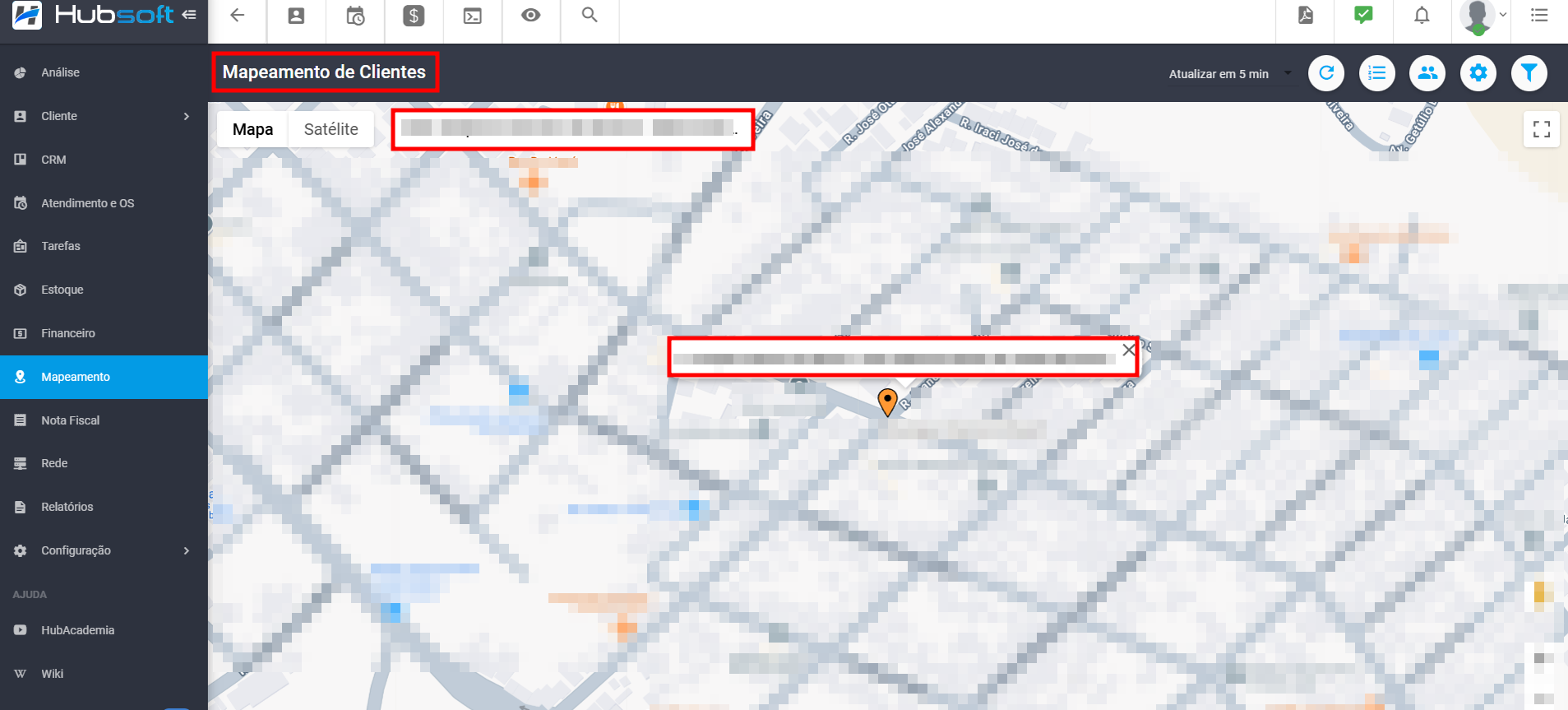Open CRM in sidebar
The width and height of the screenshot is (1568, 710).
(x=104, y=160)
